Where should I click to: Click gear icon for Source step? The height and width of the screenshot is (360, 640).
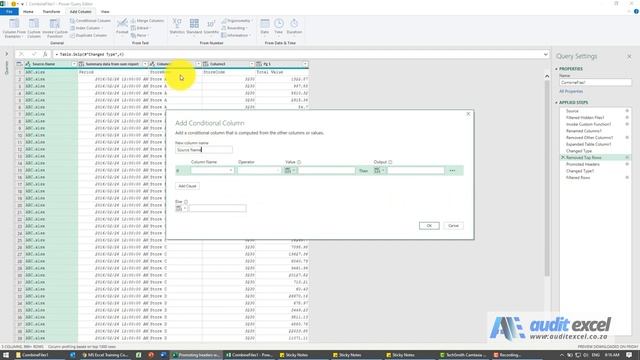point(627,111)
